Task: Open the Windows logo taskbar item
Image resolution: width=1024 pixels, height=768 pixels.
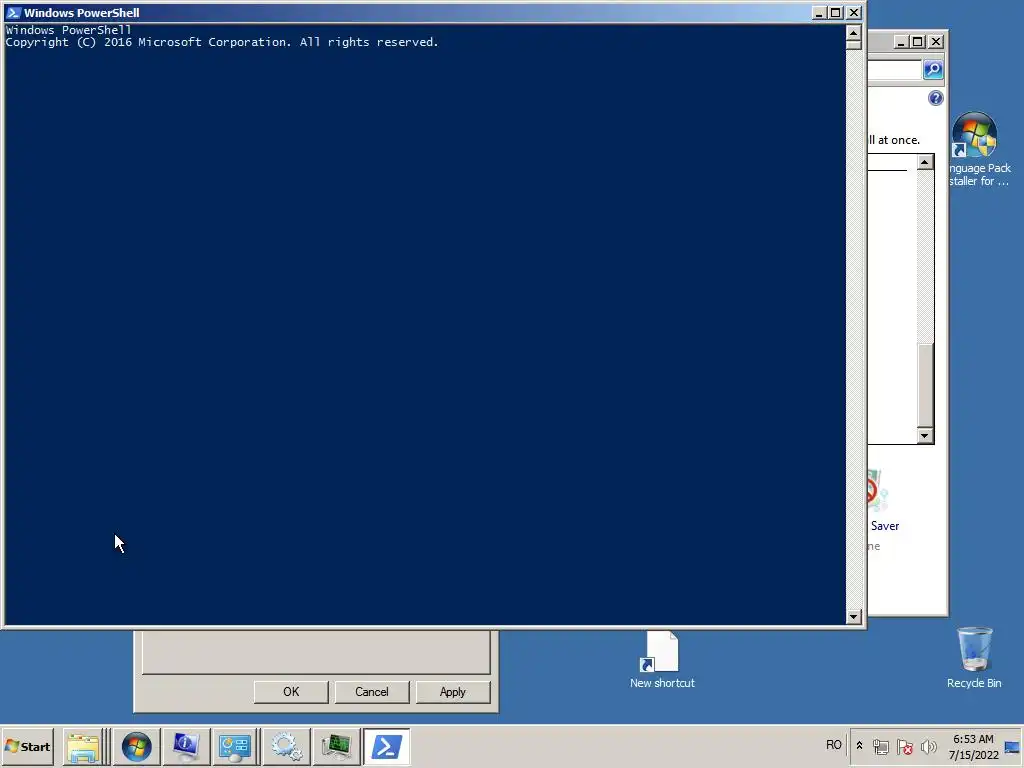Action: [x=136, y=746]
